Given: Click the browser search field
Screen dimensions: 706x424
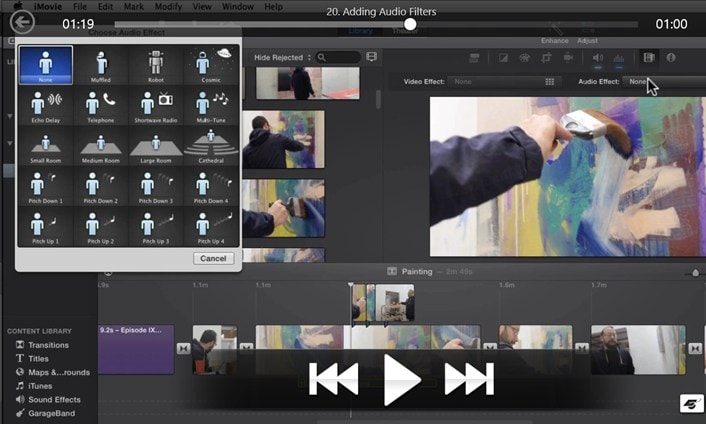Looking at the screenshot, I should 339,57.
